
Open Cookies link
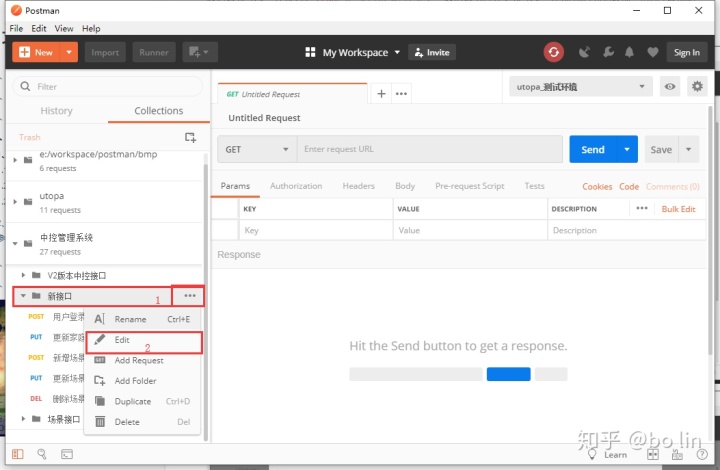[597, 186]
